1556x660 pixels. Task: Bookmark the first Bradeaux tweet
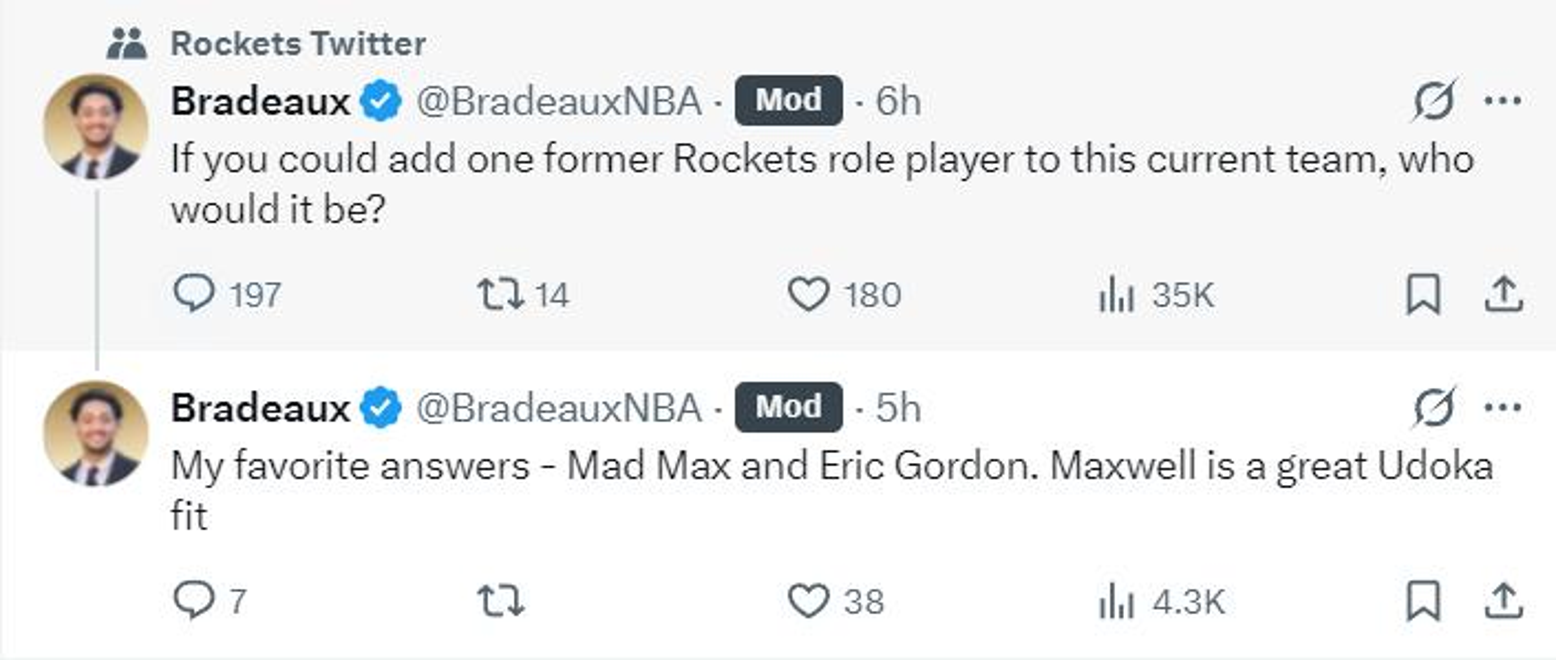pyautogui.click(x=1422, y=295)
